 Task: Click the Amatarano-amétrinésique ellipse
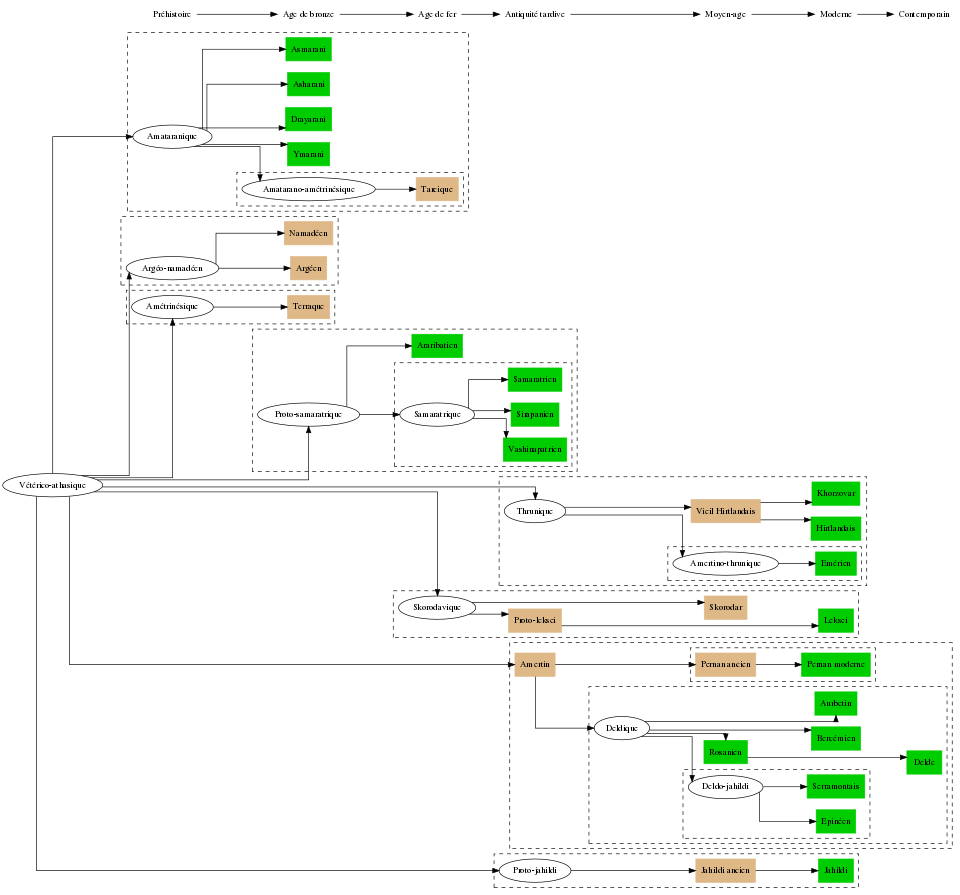308,188
